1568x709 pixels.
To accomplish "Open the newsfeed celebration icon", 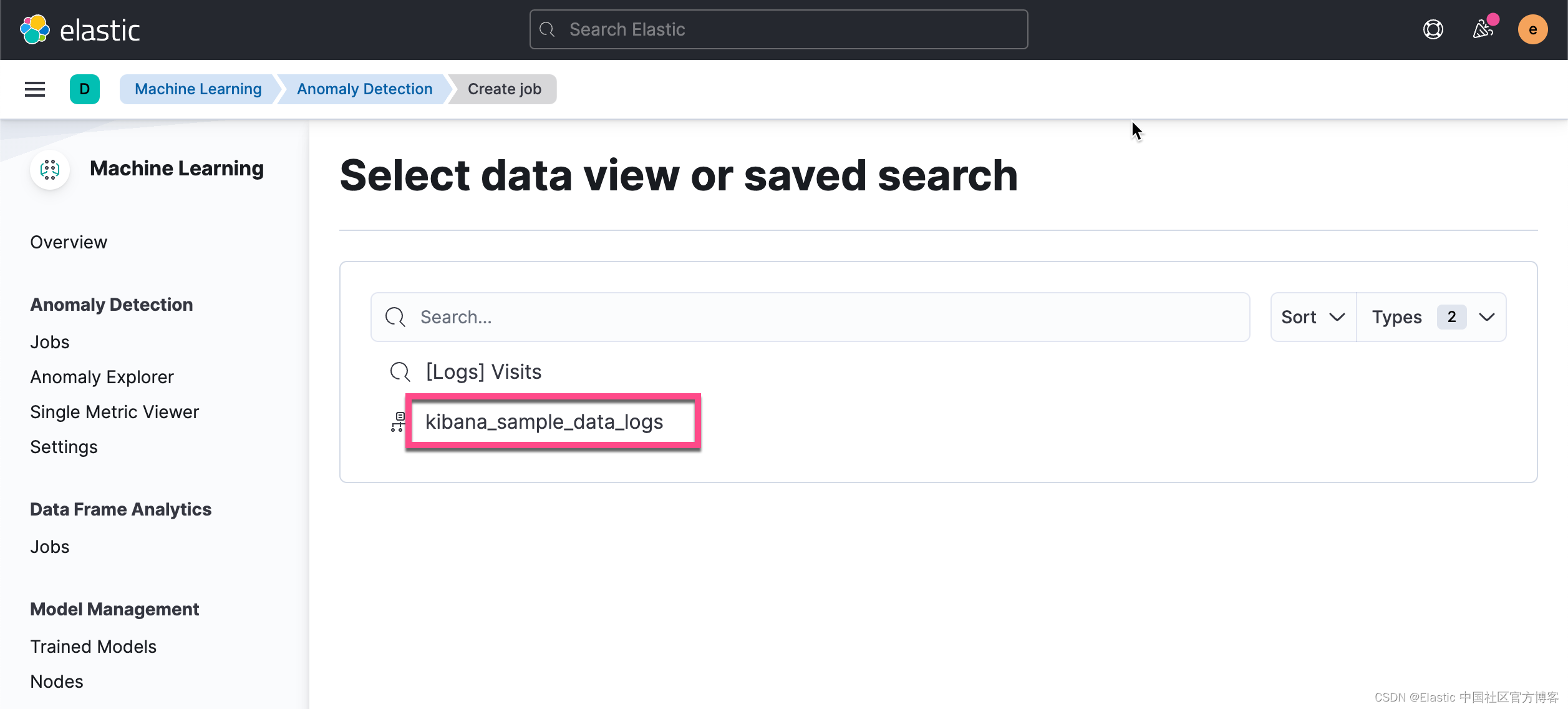I will point(1483,29).
